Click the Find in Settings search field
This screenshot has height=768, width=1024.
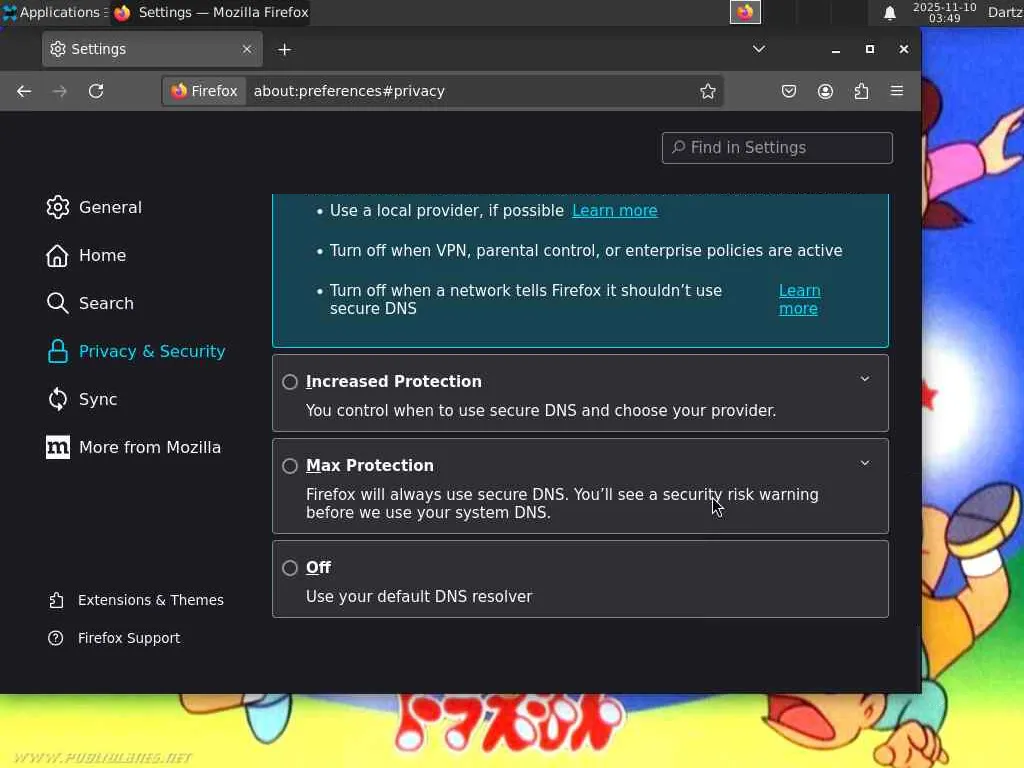tap(777, 148)
